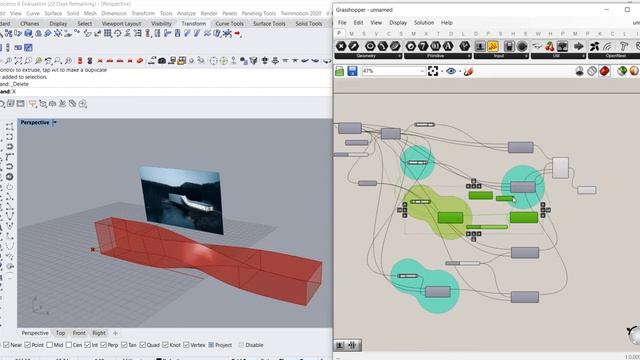Toggle the Point osnap checkbox
Viewport: 640px width, 360px height.
pyautogui.click(x=27, y=345)
